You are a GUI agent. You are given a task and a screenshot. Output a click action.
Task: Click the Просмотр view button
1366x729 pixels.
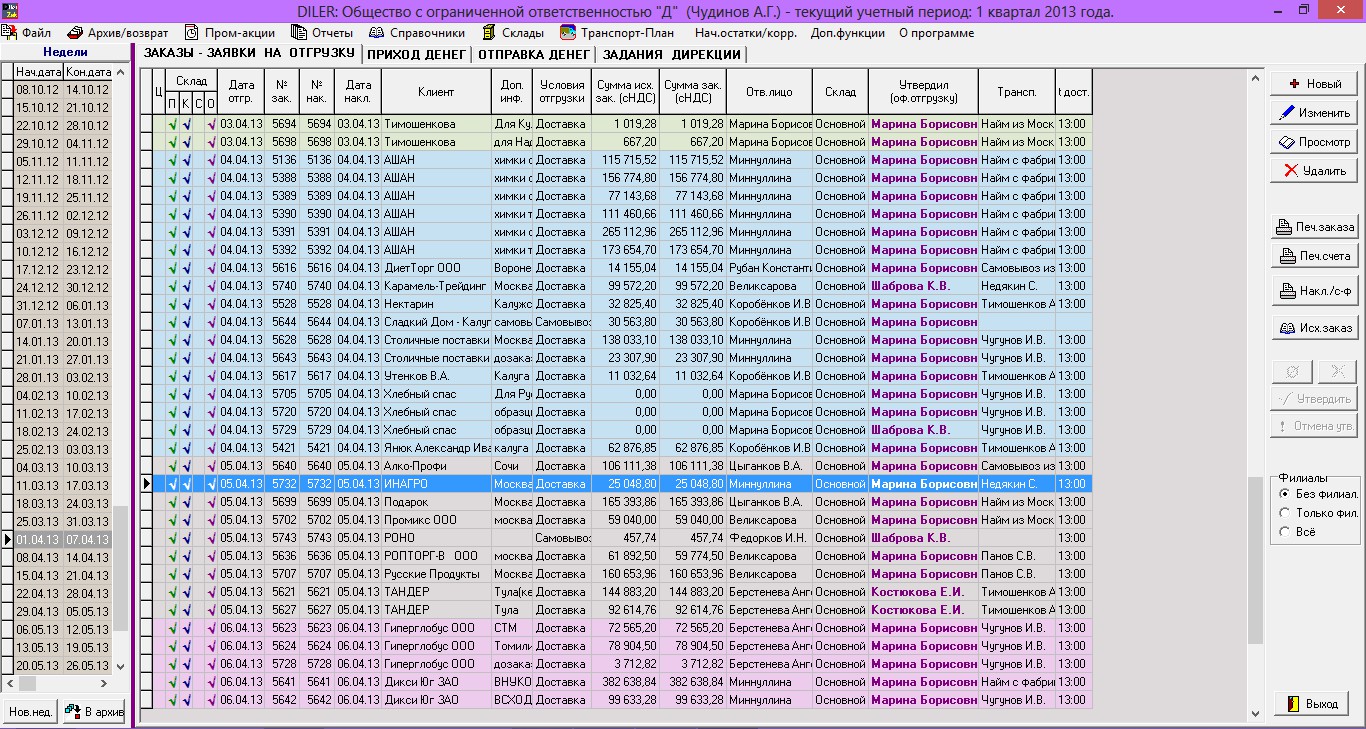point(1314,142)
